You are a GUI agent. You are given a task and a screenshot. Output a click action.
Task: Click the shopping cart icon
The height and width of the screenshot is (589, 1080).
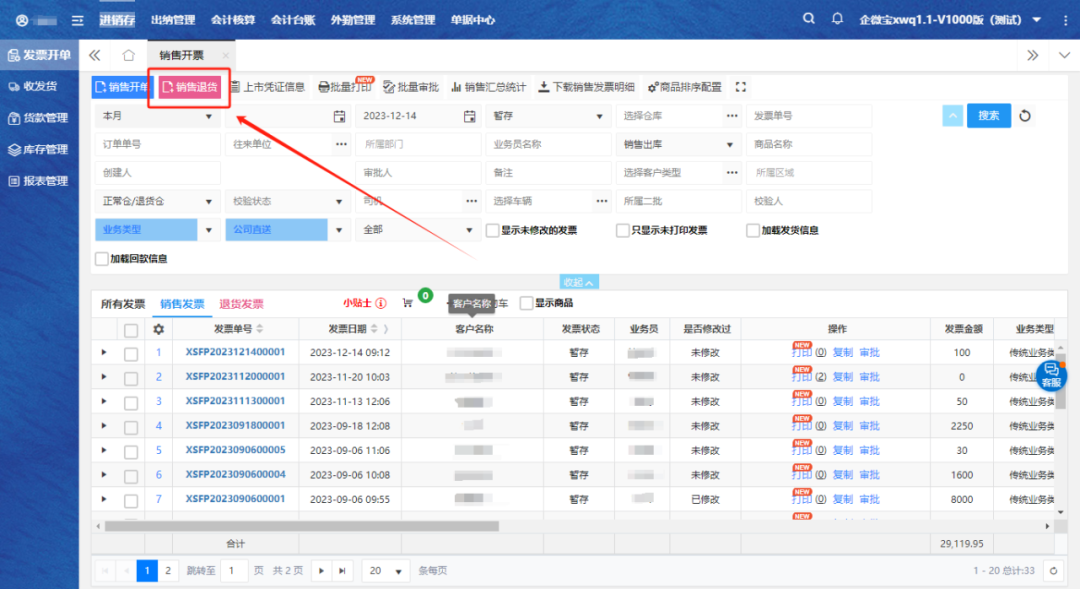[x=407, y=303]
